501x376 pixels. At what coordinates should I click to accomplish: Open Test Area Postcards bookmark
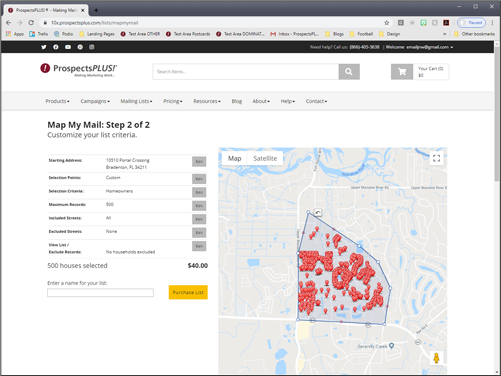188,34
